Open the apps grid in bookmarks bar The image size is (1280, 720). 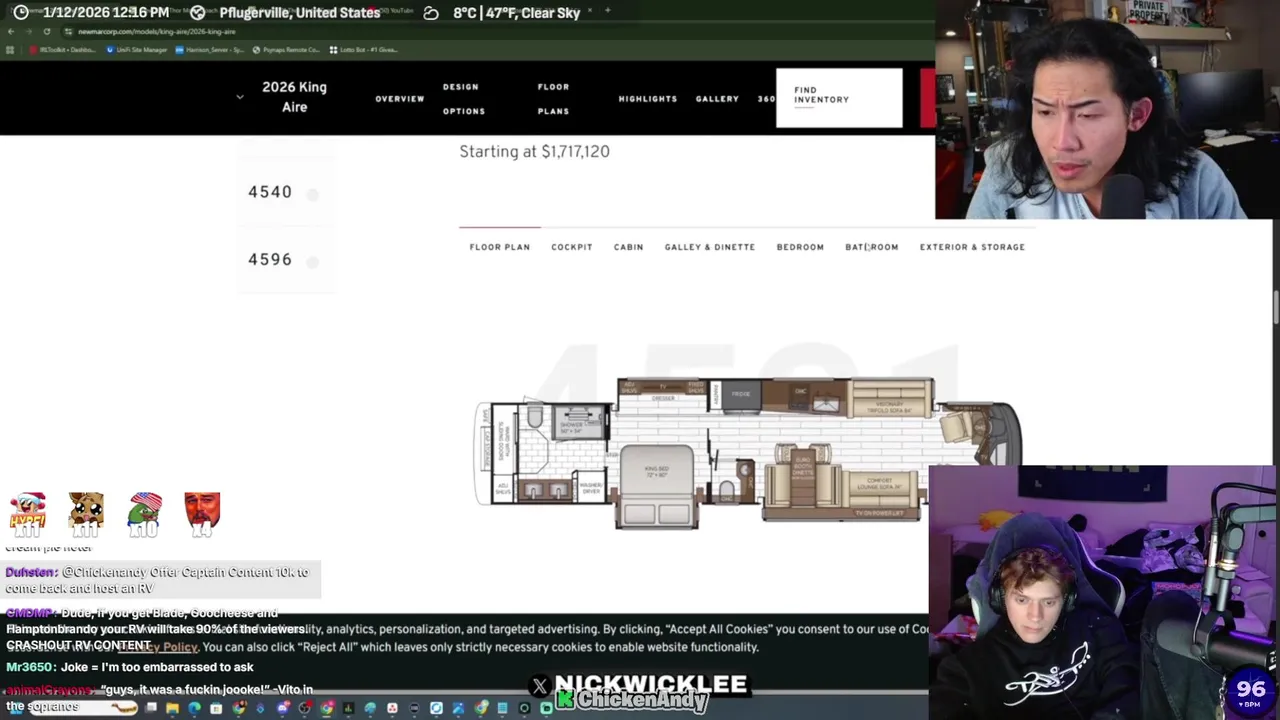[x=11, y=49]
